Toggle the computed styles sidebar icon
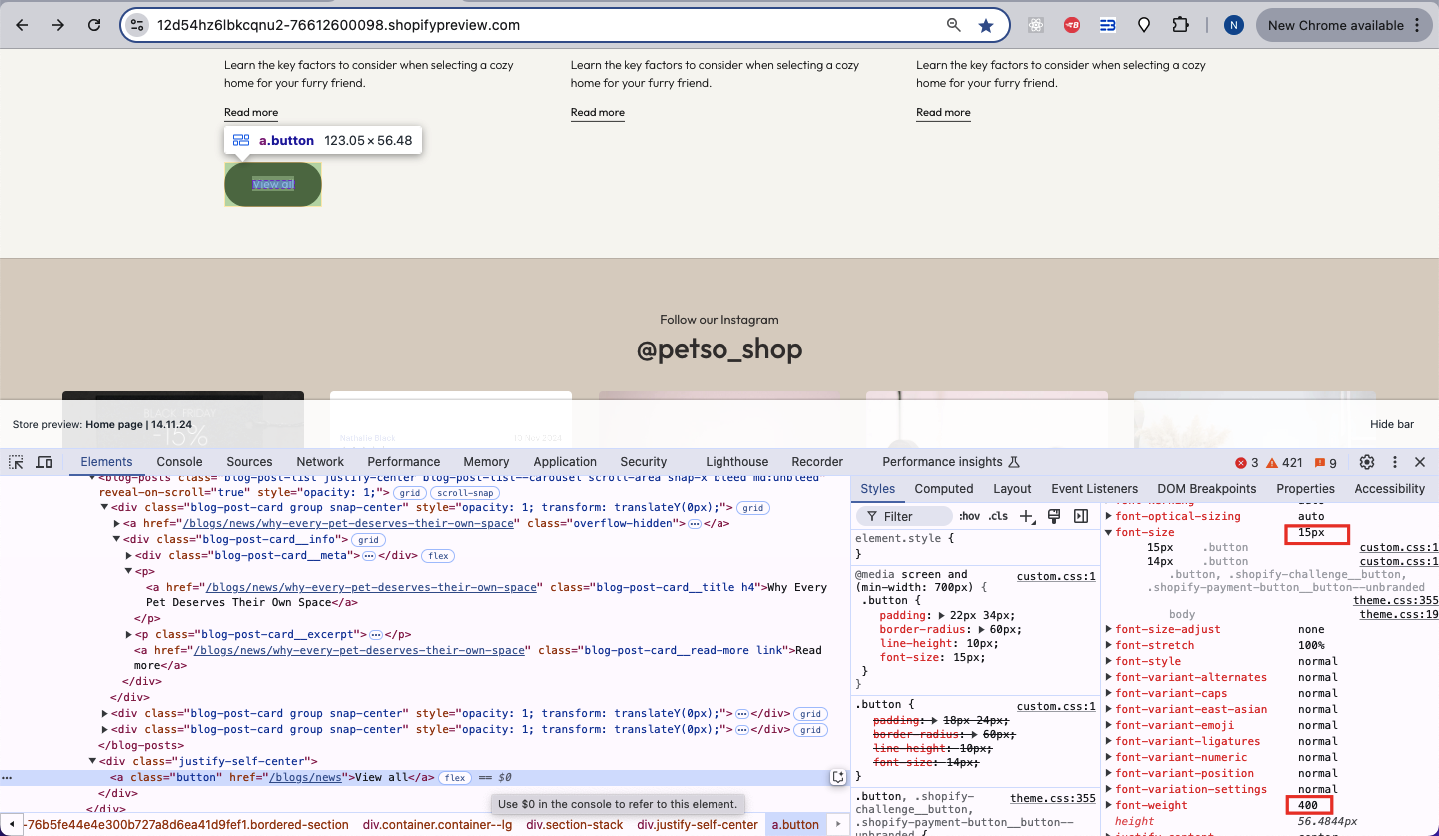Screen dimensions: 1439x836 point(1081,516)
